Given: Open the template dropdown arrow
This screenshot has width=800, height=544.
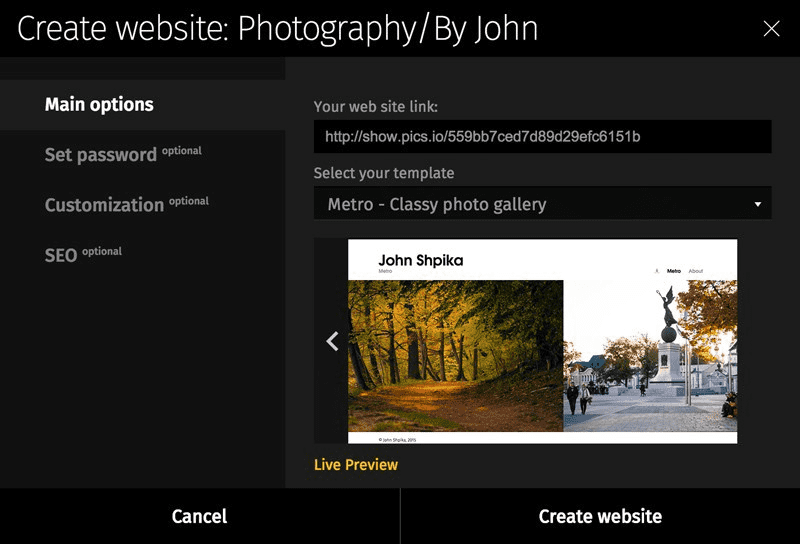Looking at the screenshot, I should [758, 204].
